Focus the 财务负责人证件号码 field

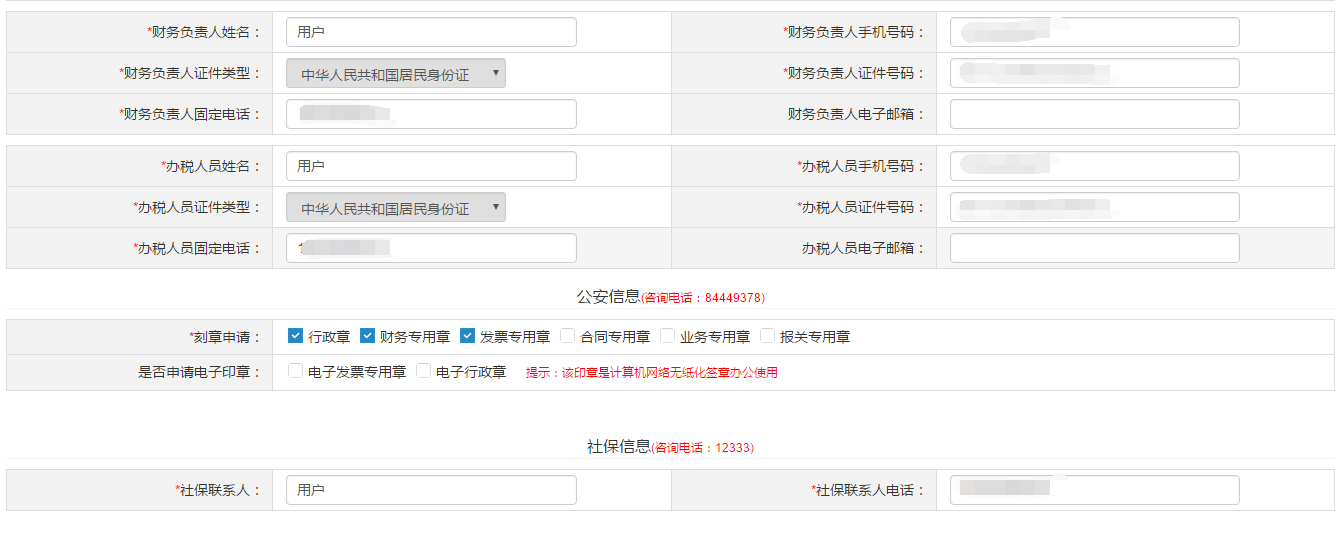(1094, 73)
